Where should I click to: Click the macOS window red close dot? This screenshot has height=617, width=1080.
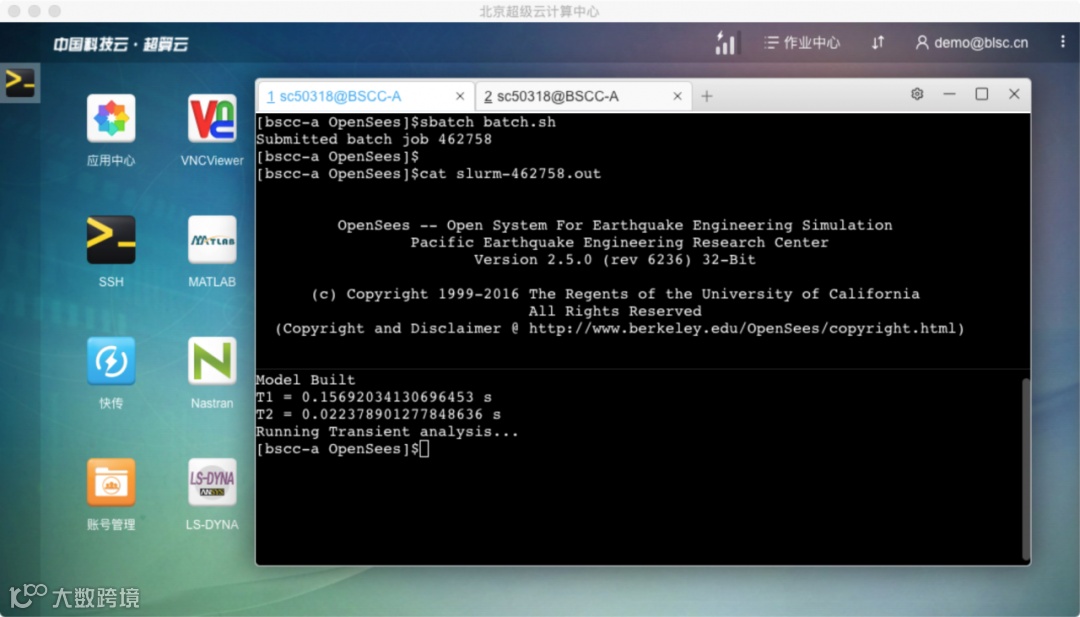pyautogui.click(x=14, y=11)
